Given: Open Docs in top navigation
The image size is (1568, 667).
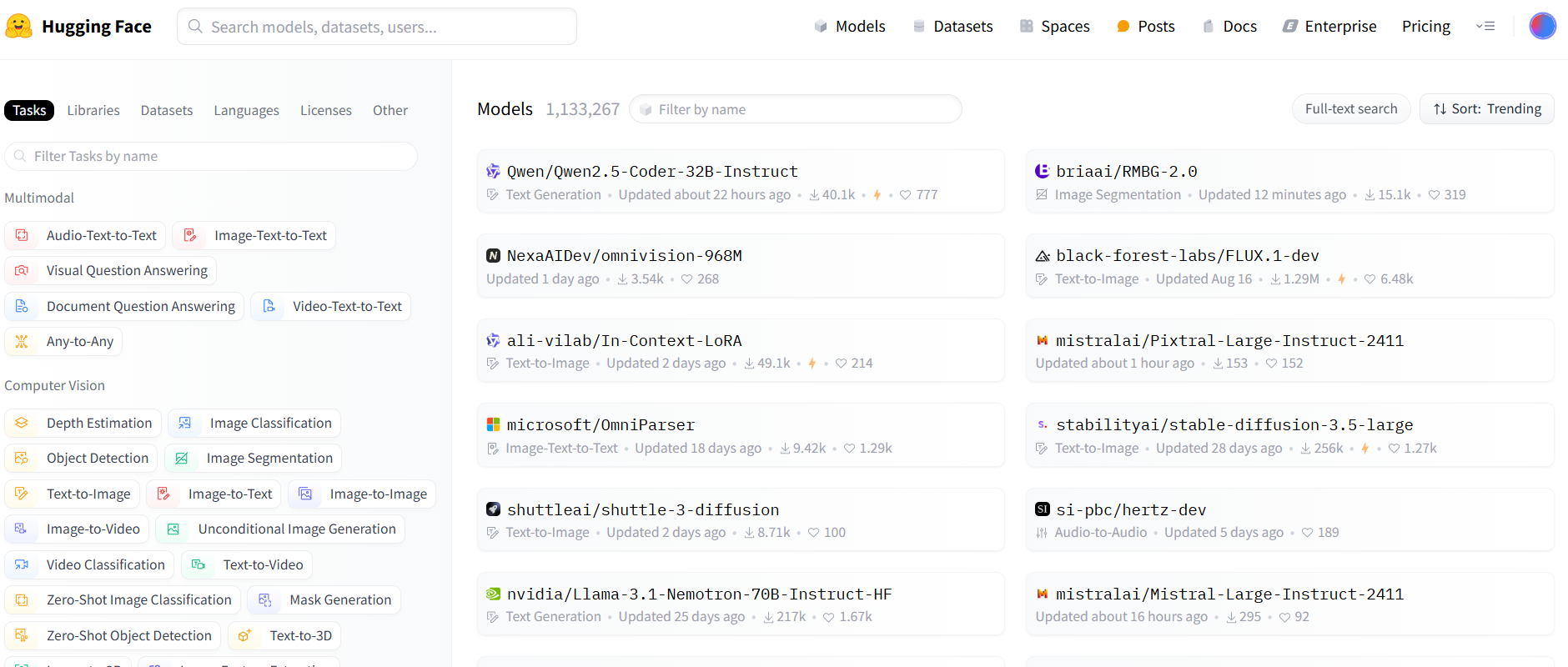Looking at the screenshot, I should pyautogui.click(x=1229, y=27).
